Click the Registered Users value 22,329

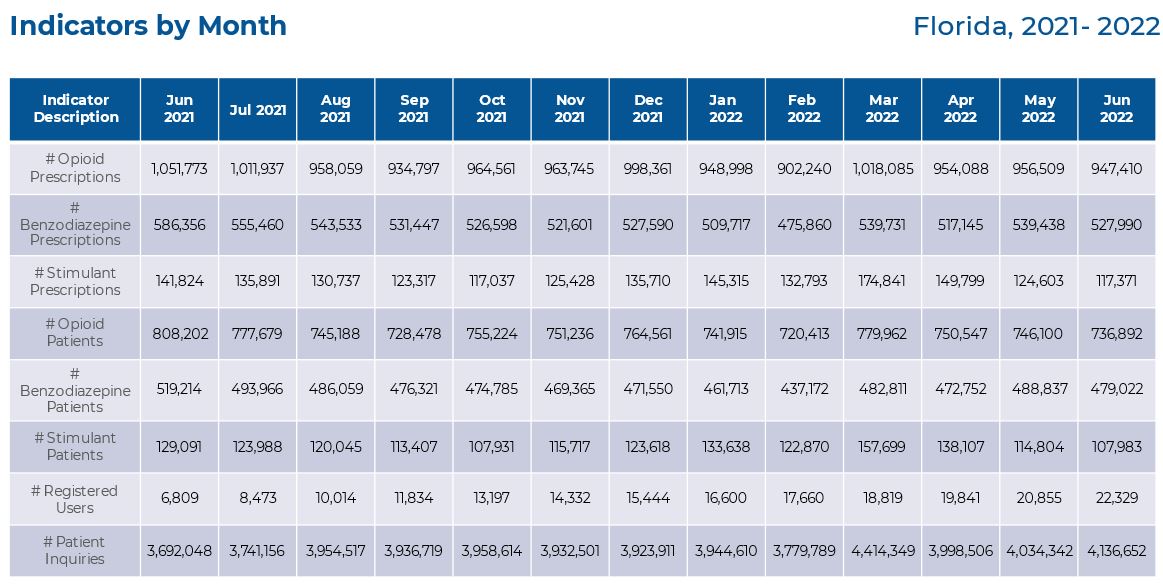[x=1116, y=499]
